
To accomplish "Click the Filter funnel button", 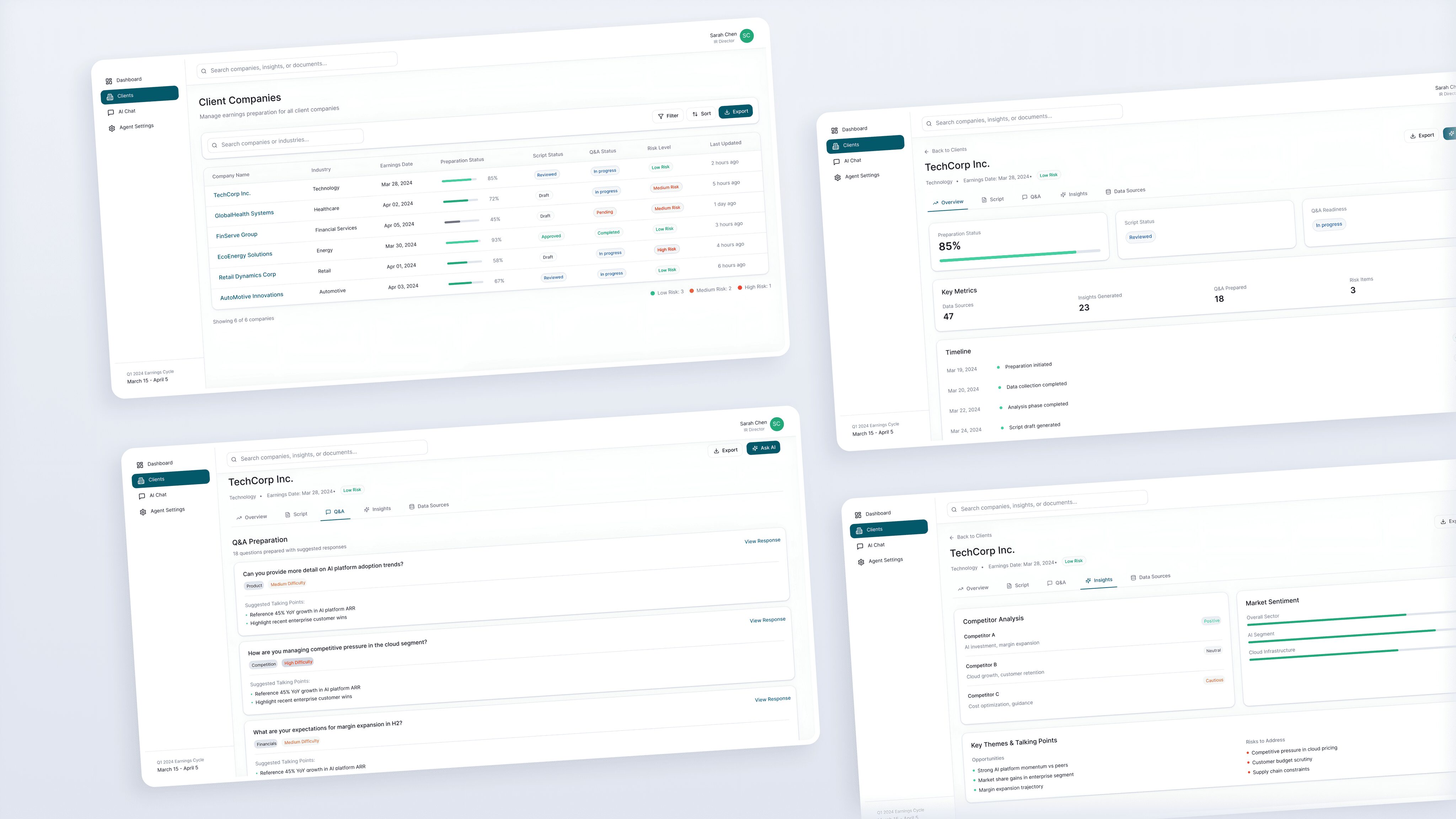I will click(668, 116).
